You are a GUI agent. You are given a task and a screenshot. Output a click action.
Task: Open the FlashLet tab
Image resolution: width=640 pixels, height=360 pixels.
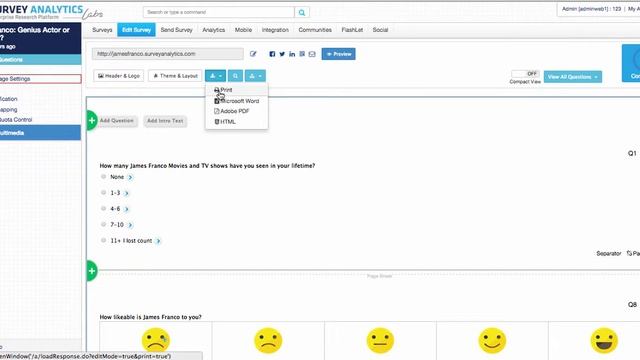(352, 30)
